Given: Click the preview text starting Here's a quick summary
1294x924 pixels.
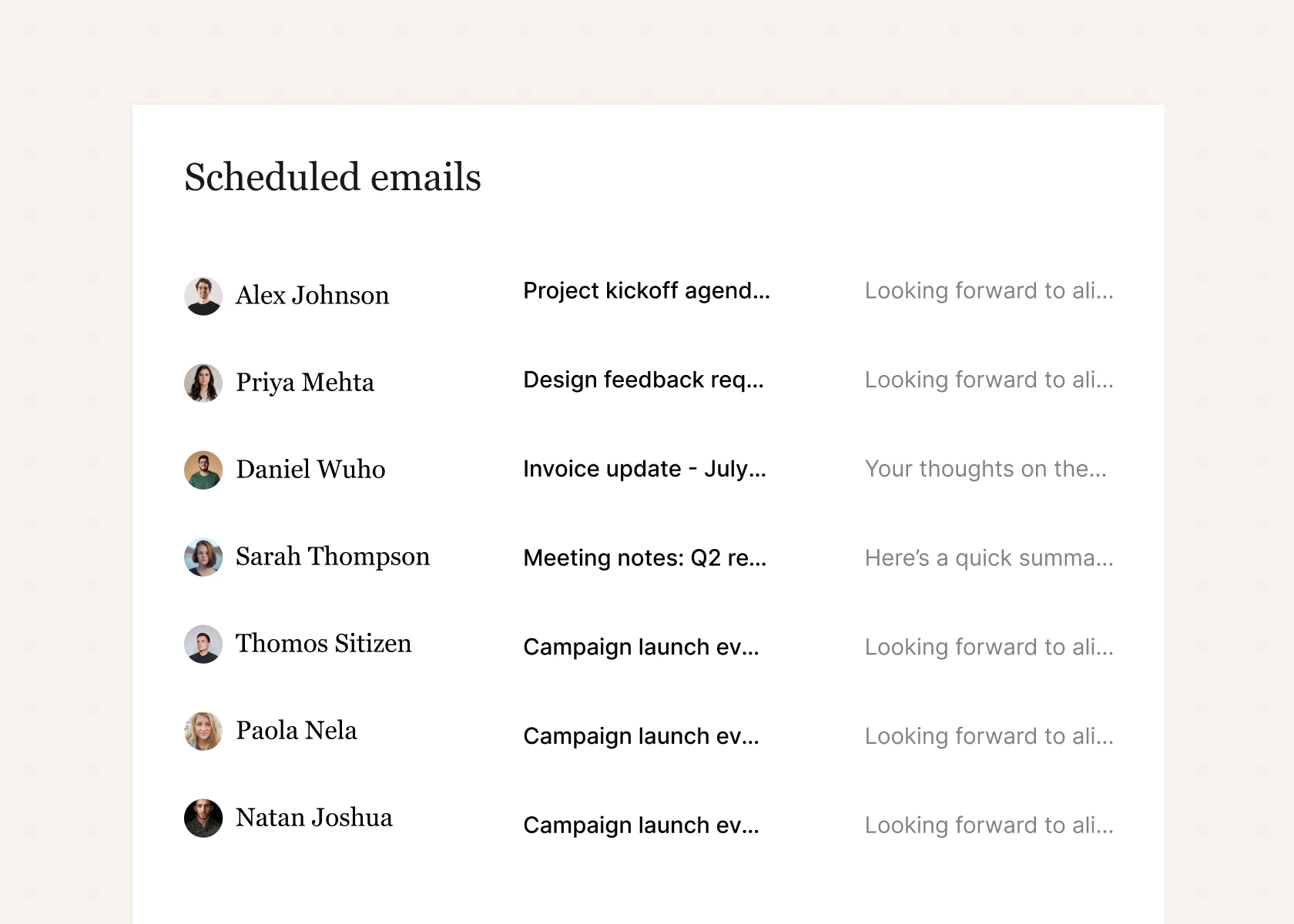Looking at the screenshot, I should (988, 558).
